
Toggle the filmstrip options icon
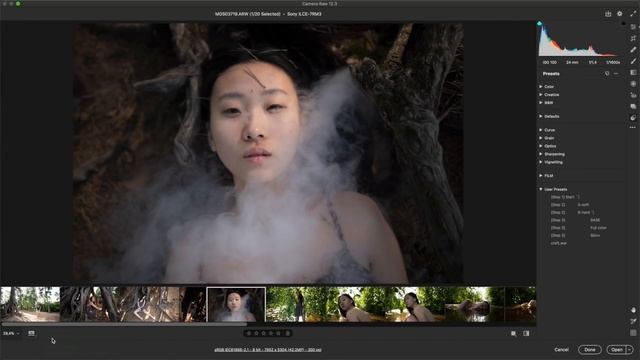click(x=31, y=333)
